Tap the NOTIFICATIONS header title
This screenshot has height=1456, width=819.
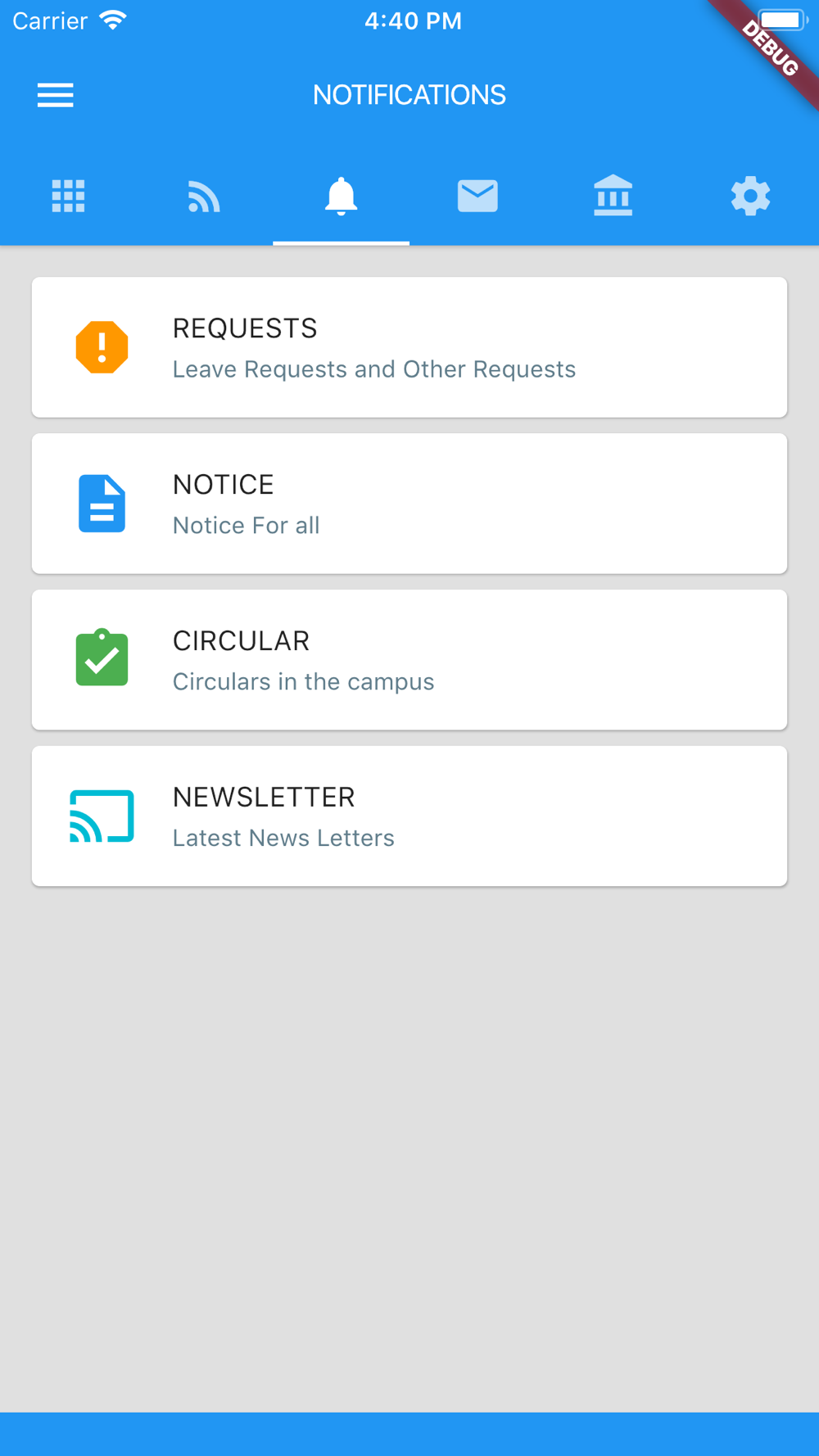(x=409, y=95)
